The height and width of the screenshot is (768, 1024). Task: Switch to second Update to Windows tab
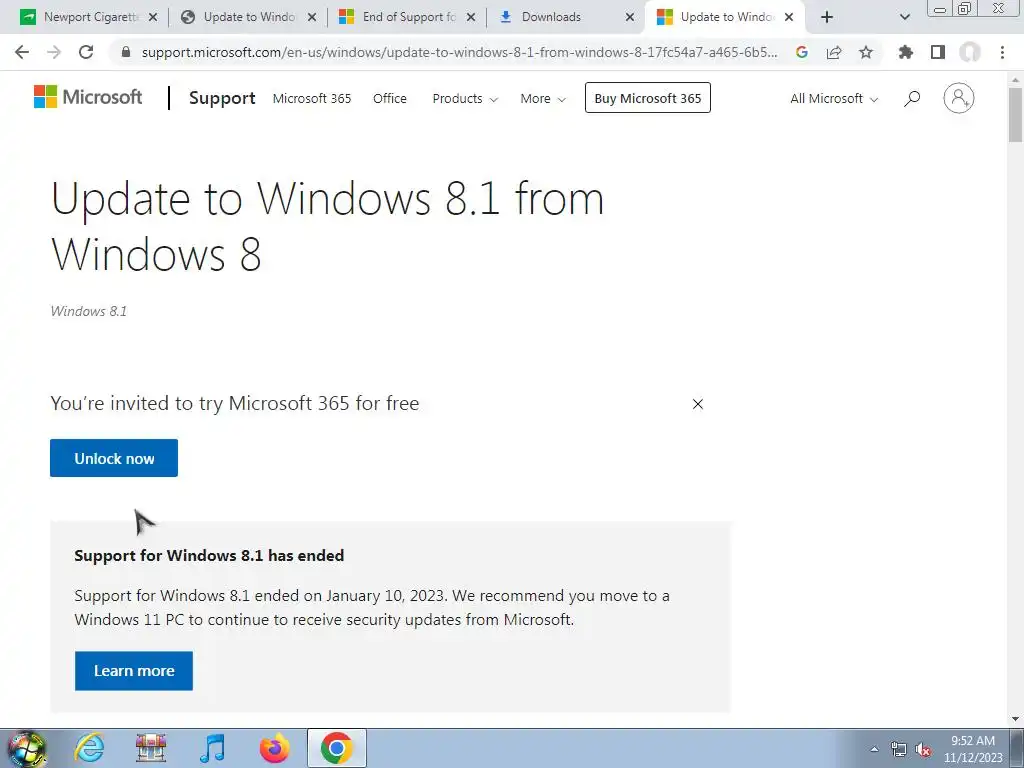pyautogui.click(x=248, y=17)
